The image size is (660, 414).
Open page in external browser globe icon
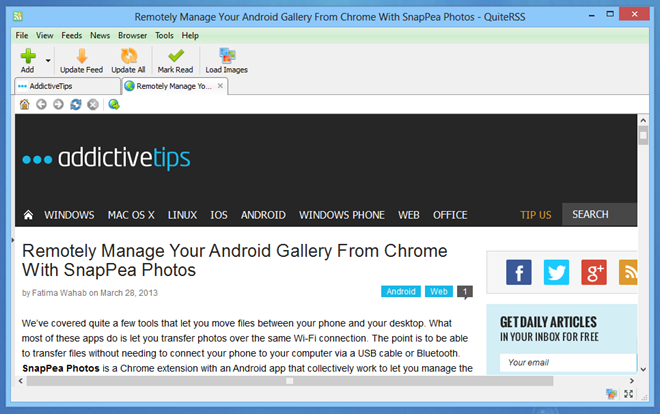click(114, 104)
